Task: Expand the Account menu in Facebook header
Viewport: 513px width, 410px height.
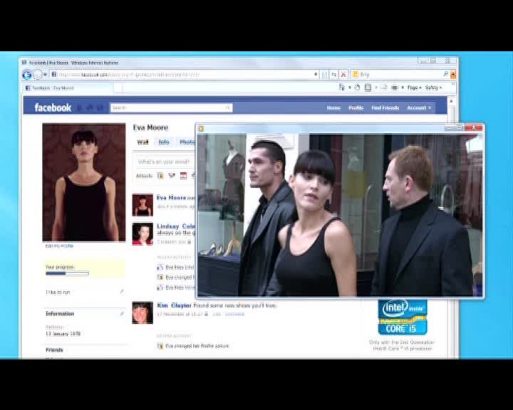Action: tap(419, 108)
